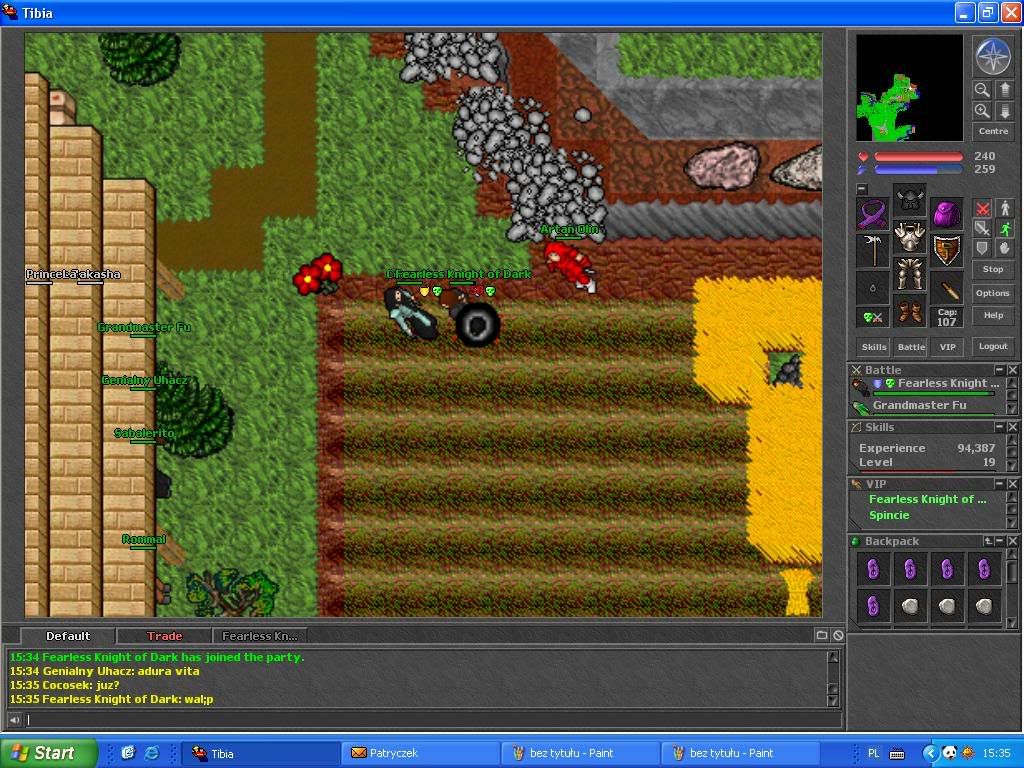Click the Logout button
Screen dimensions: 1024x768
[x=993, y=347]
